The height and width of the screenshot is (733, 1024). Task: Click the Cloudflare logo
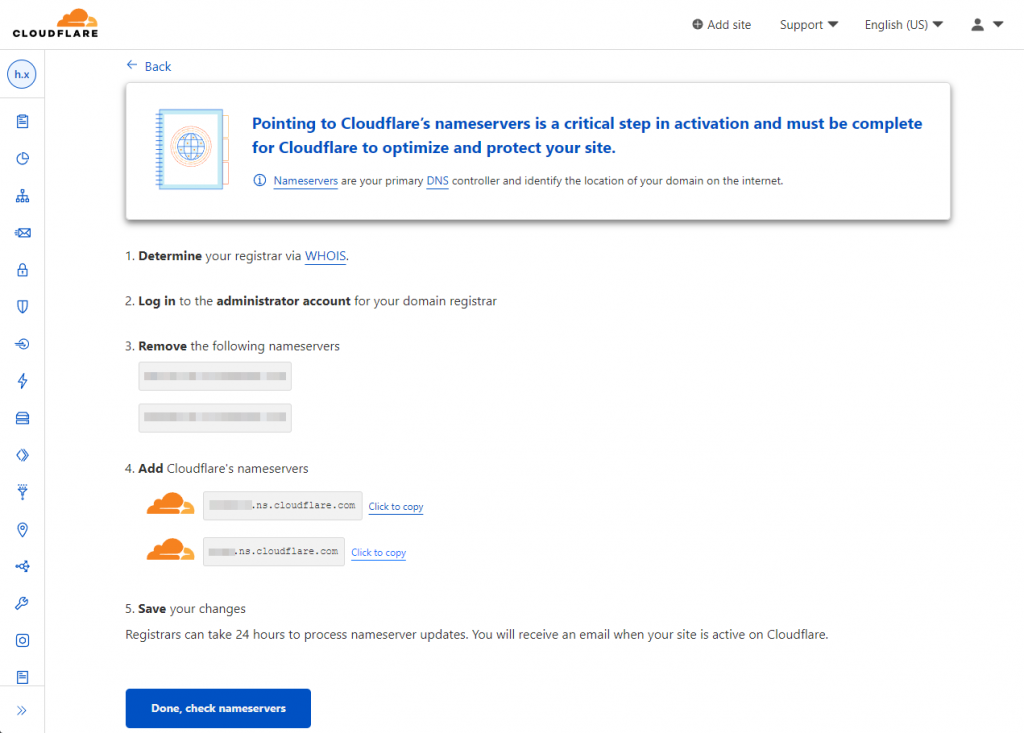54,22
